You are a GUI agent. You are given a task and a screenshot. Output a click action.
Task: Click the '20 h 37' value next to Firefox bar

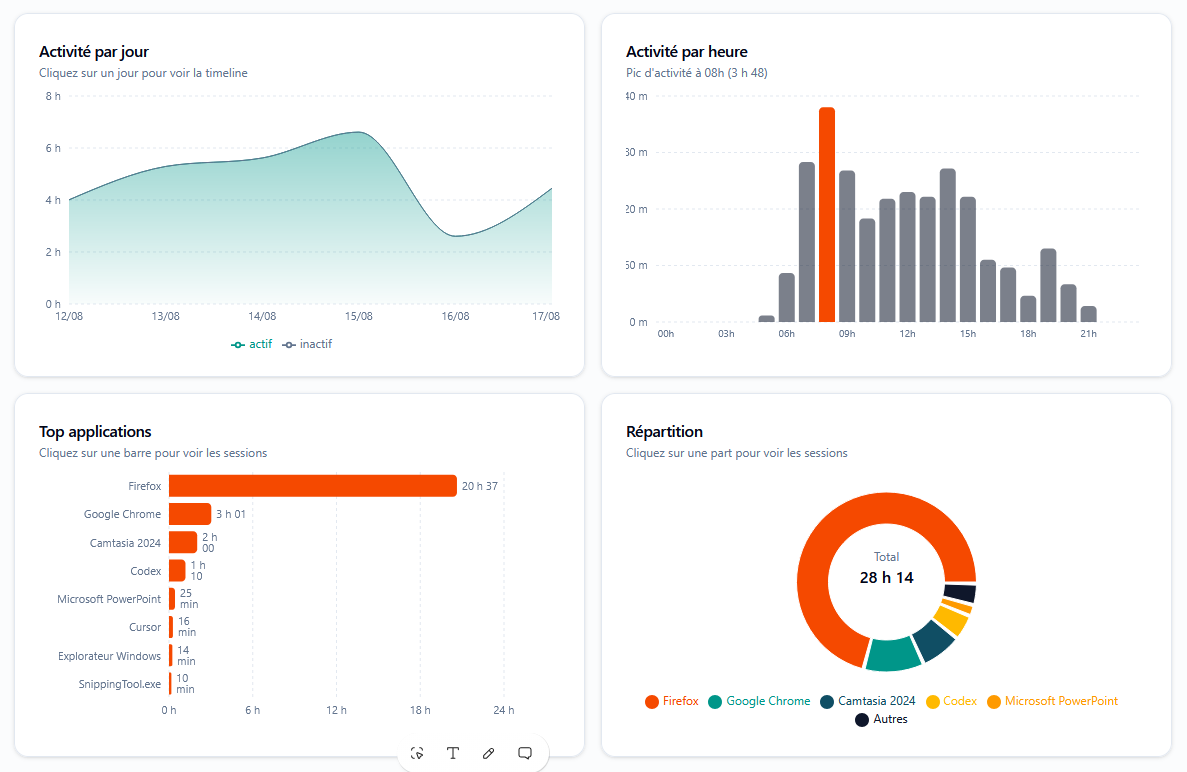(480, 486)
